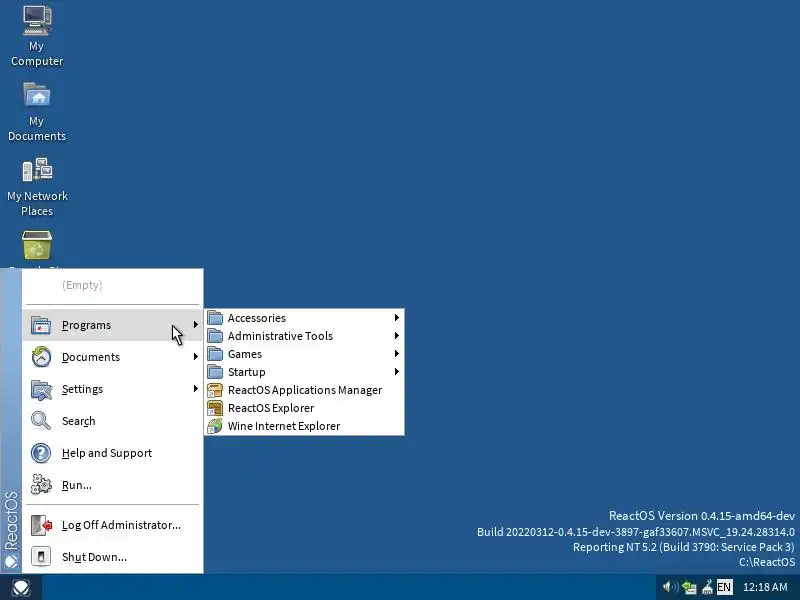Click the volume speaker tray icon
Image resolution: width=800 pixels, height=600 pixels.
[x=670, y=587]
